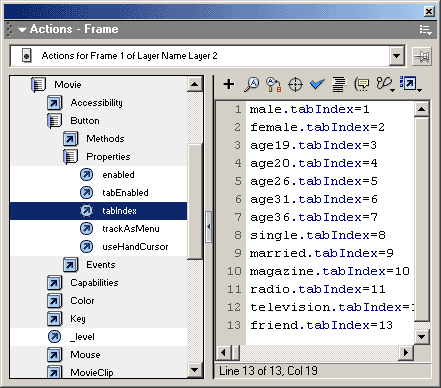Click the Insert target path crosshair icon
441x388 pixels.
click(x=295, y=84)
